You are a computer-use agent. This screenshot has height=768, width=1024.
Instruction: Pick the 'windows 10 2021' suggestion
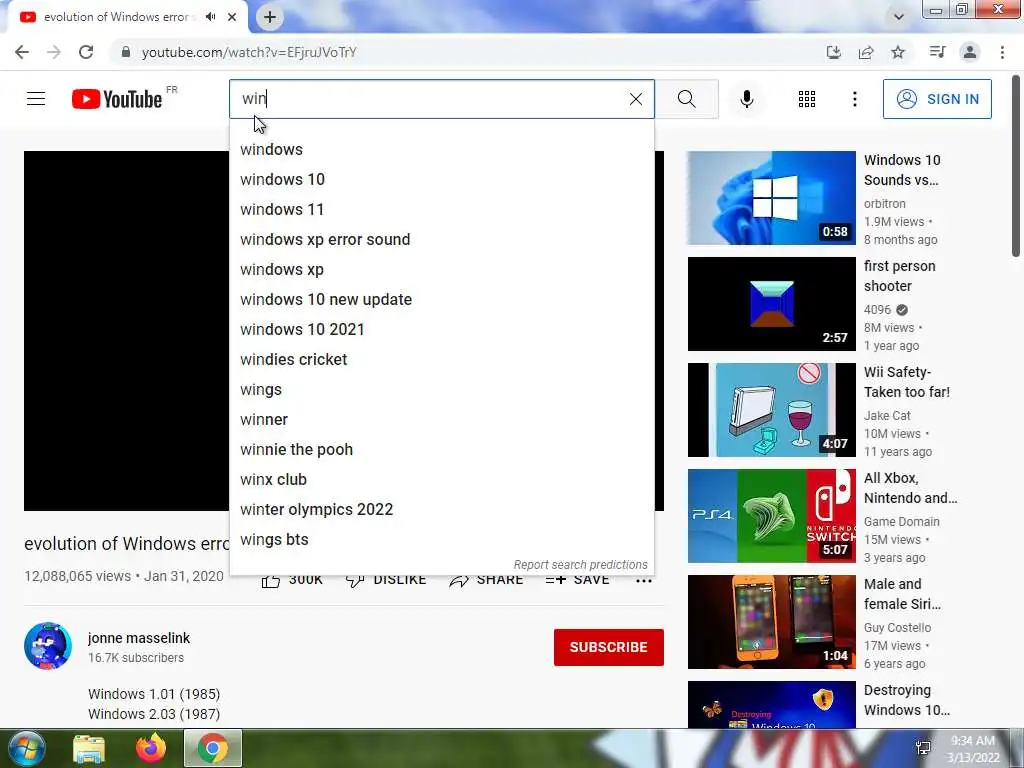[441, 330]
